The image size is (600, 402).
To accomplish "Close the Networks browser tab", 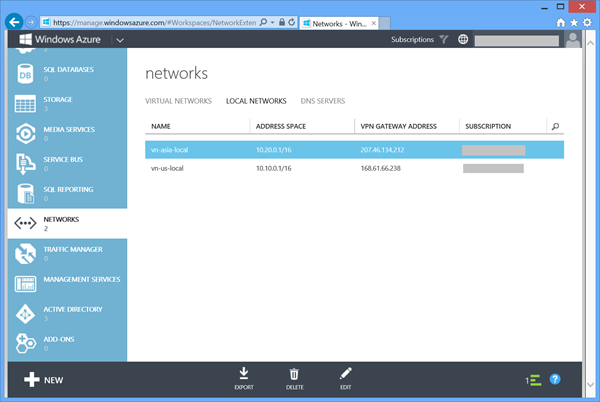I will [x=374, y=23].
